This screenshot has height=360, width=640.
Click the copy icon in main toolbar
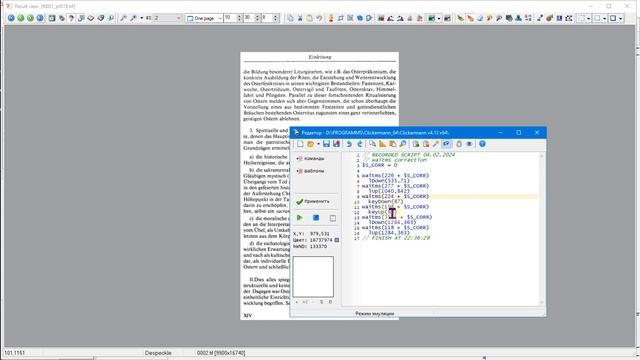290,18
